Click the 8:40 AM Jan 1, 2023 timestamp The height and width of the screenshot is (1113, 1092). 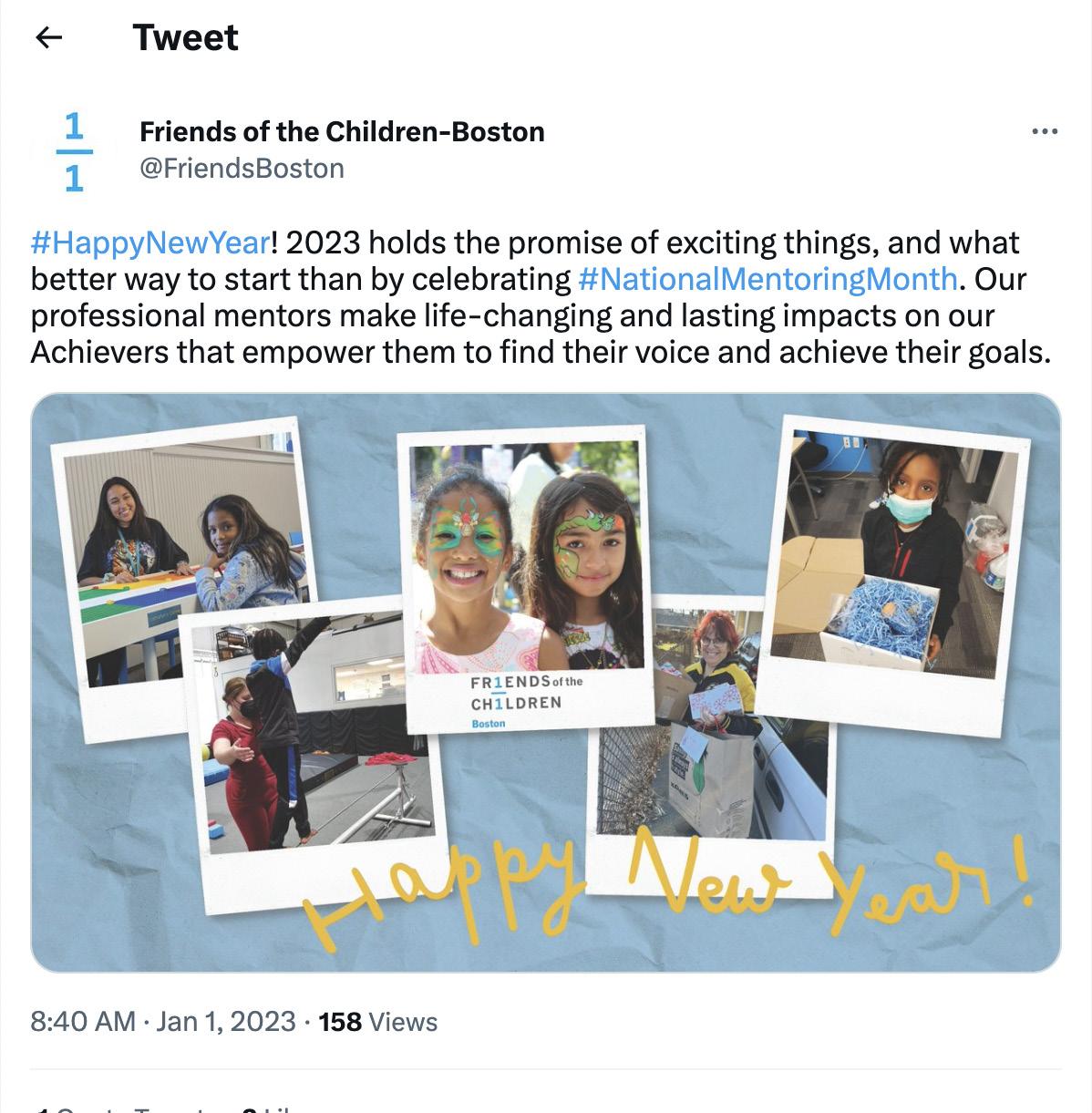tap(163, 1022)
